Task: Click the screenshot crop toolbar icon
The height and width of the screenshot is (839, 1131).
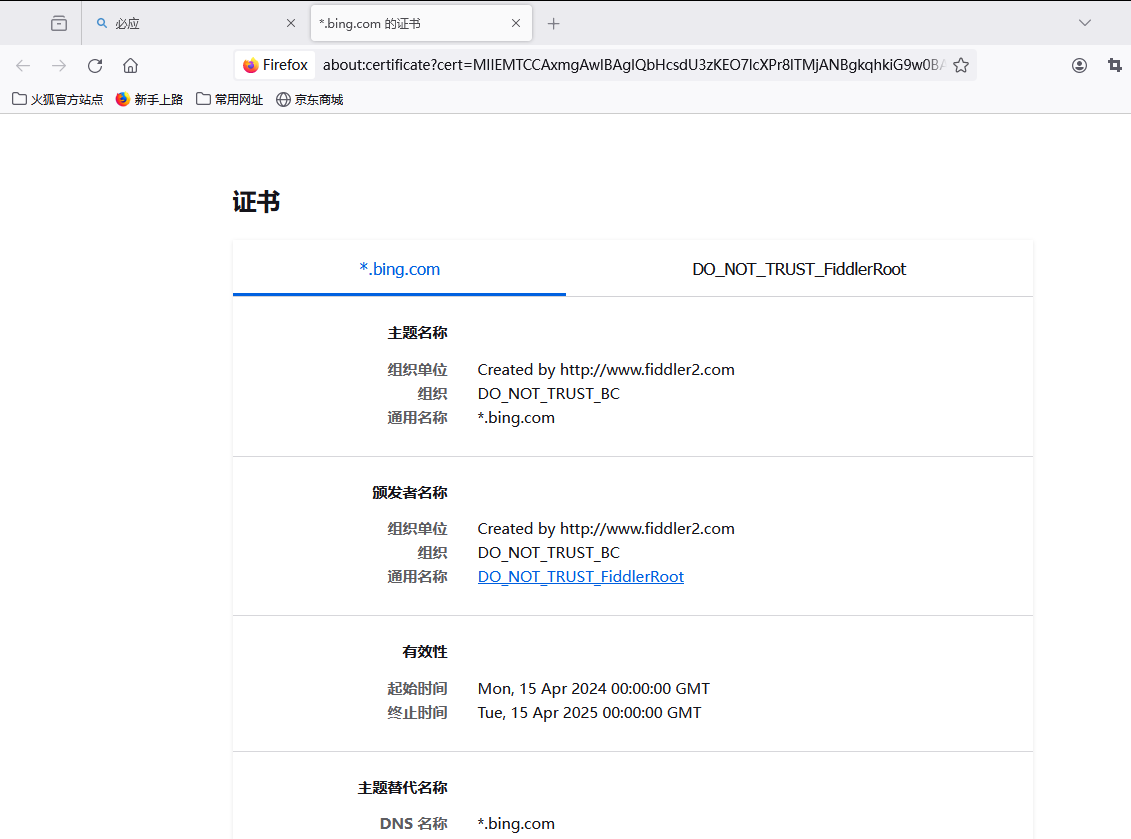Action: [x=1114, y=66]
